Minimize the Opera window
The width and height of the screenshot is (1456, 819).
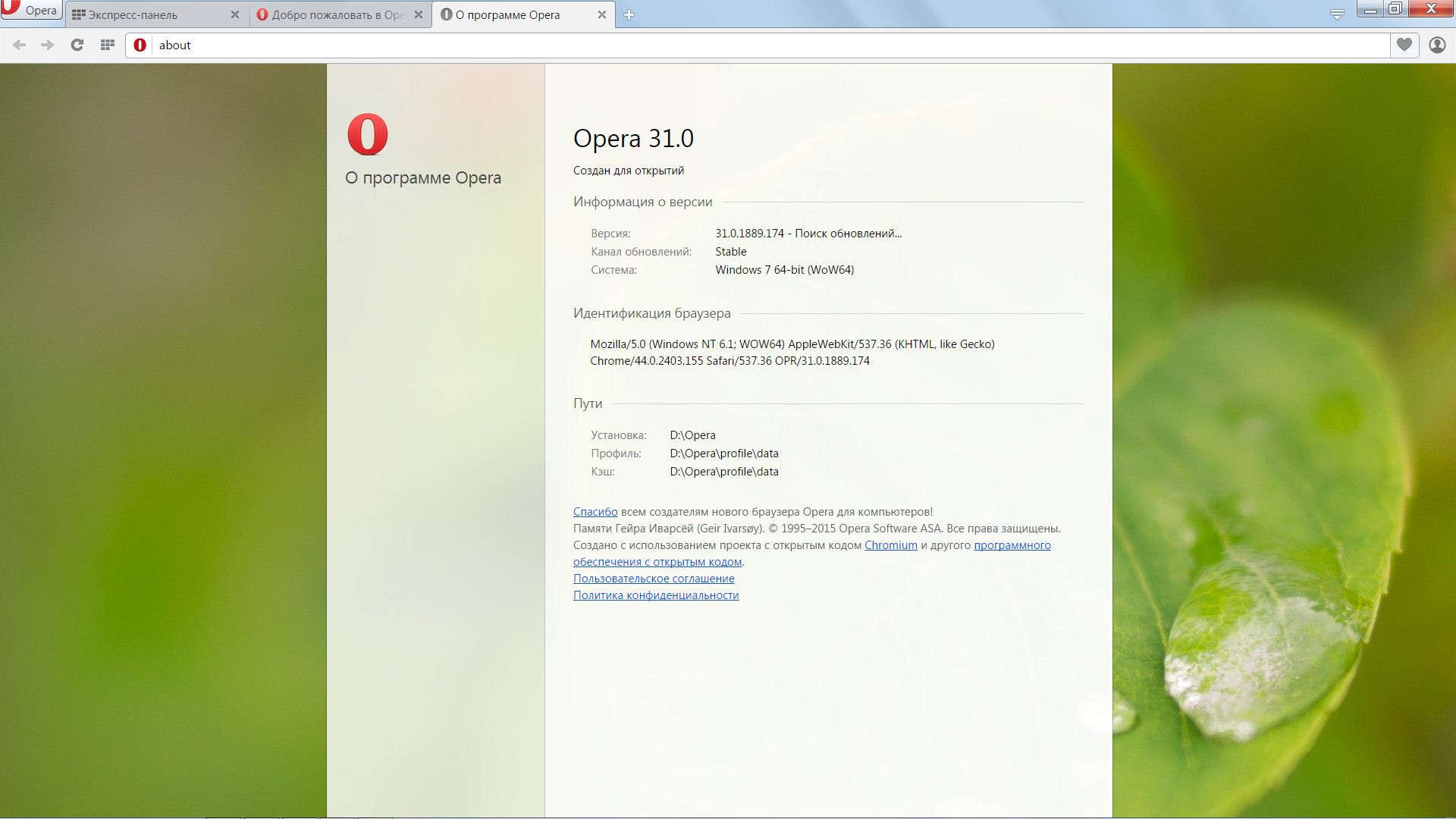(x=1370, y=9)
